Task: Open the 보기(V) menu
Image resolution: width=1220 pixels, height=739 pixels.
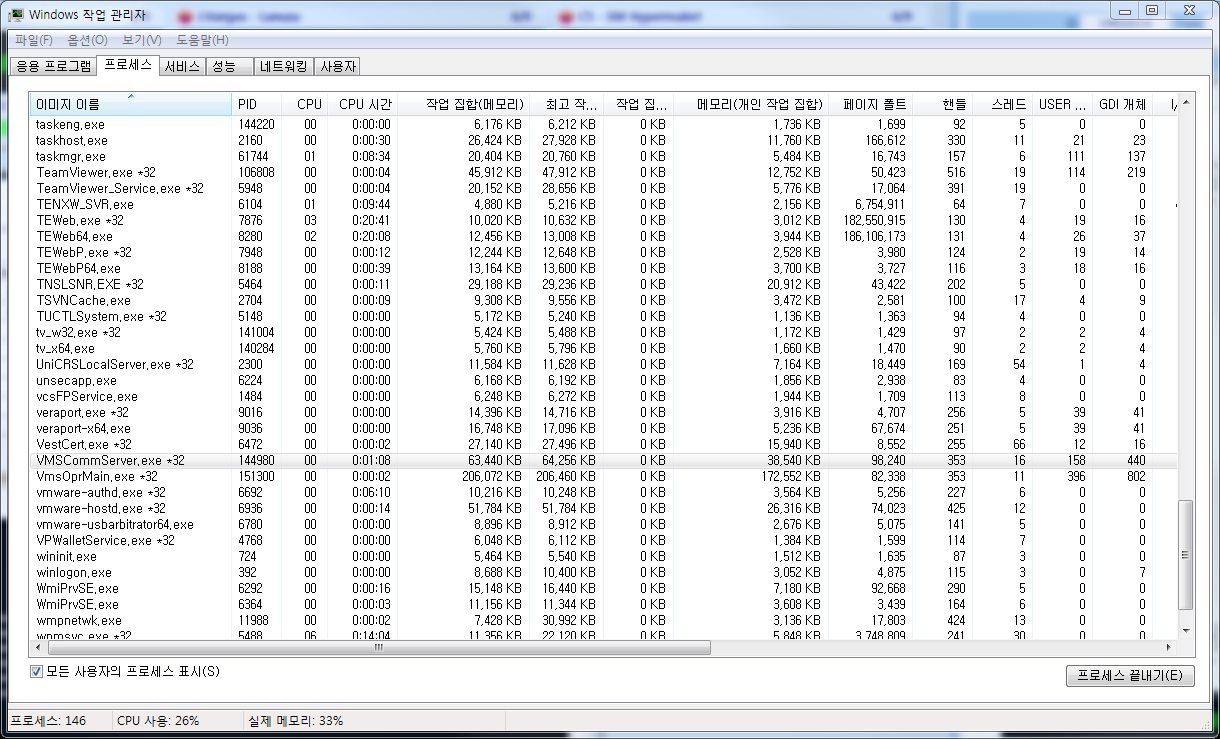Action: click(142, 40)
